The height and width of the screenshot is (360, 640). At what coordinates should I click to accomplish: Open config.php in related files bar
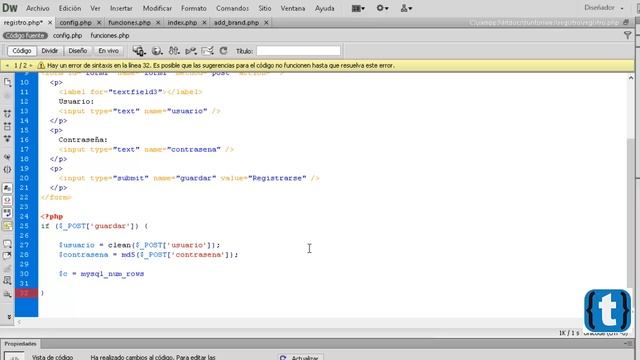coord(67,36)
